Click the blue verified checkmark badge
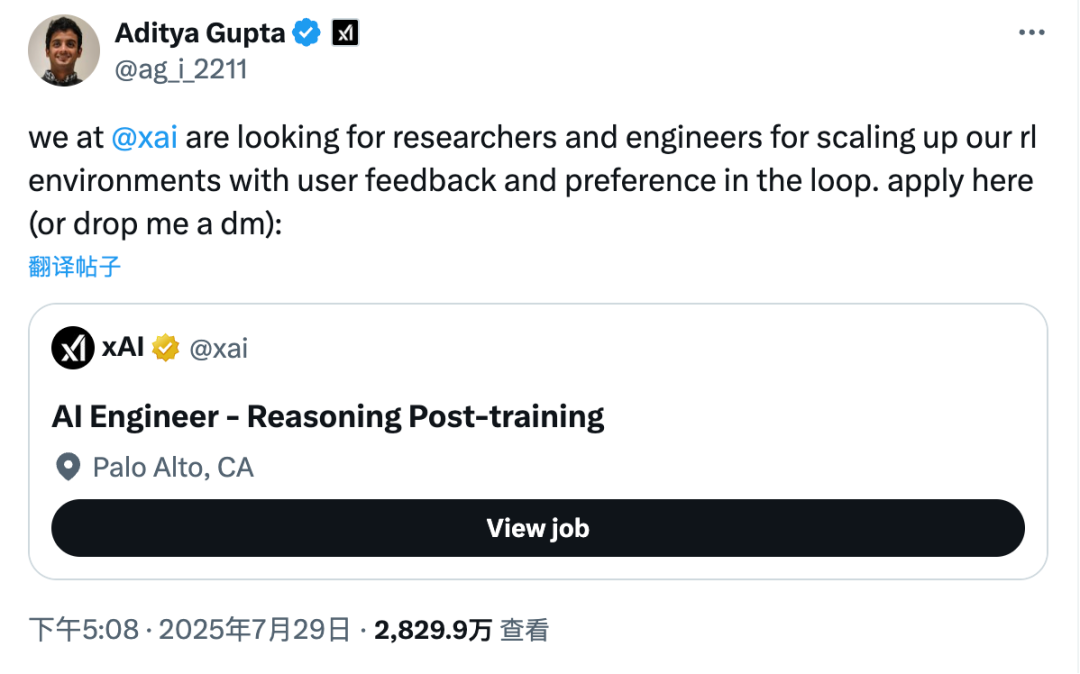 (x=306, y=33)
